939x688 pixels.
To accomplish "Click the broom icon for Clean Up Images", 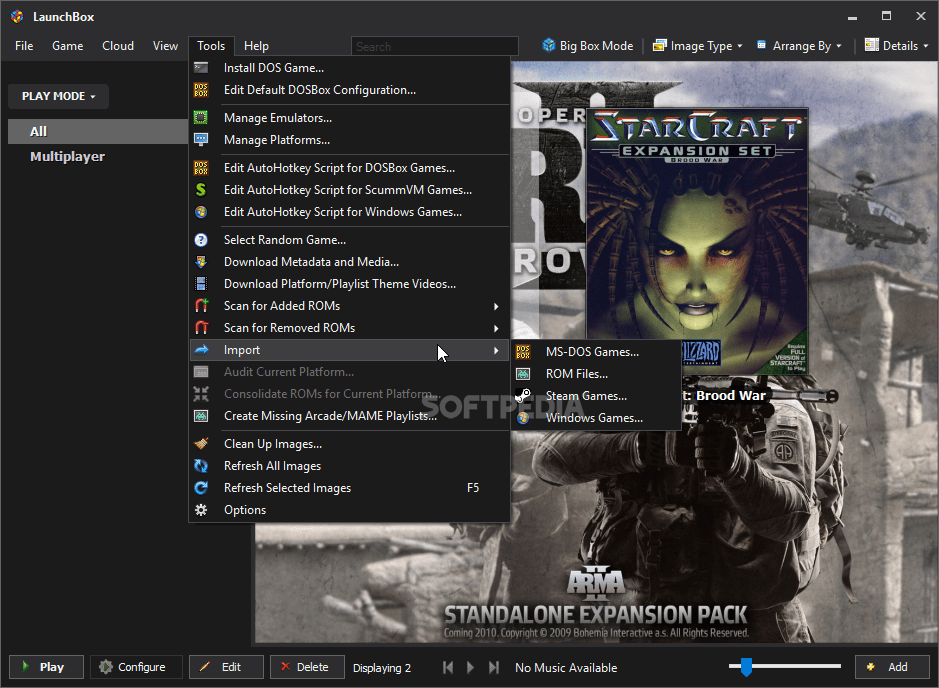I will point(201,444).
